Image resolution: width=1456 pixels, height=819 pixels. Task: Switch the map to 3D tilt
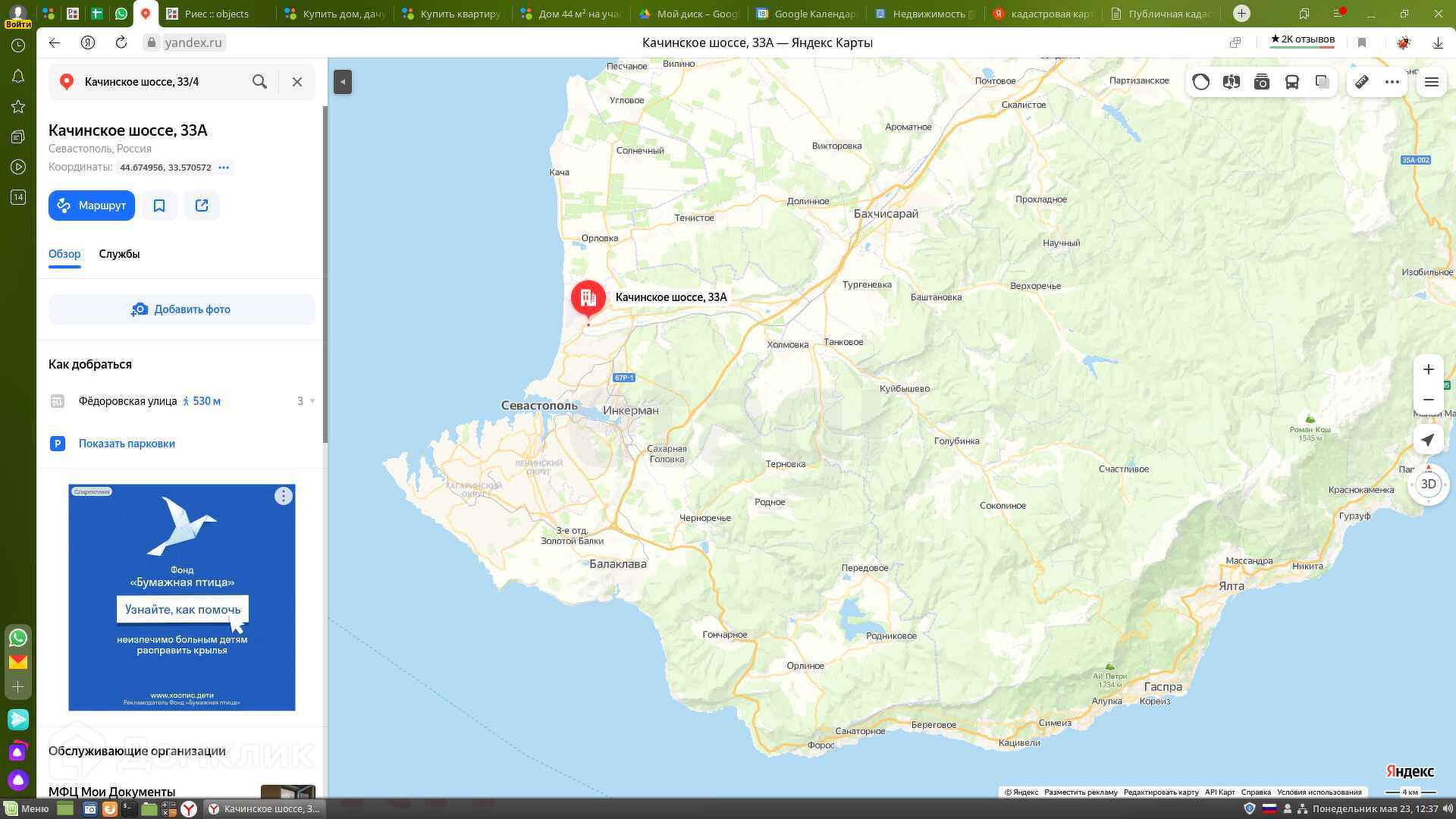pos(1428,484)
